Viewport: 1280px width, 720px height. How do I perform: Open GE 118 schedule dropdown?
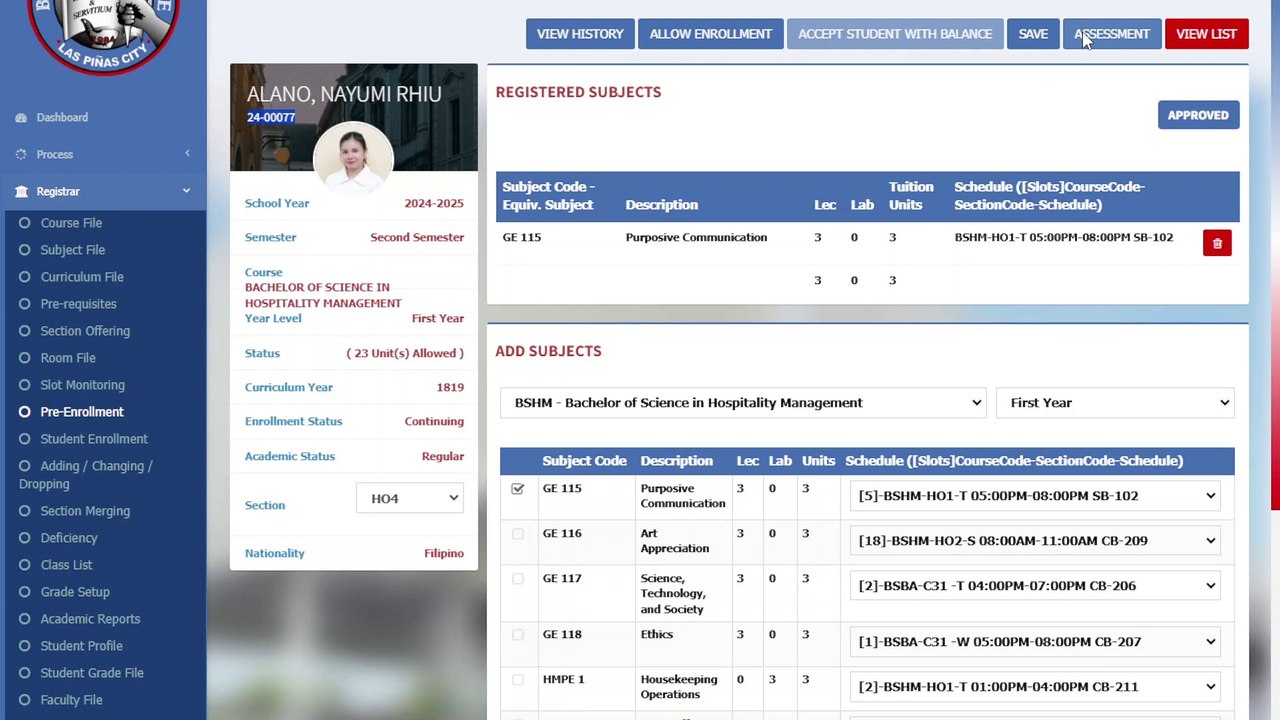pos(1036,642)
